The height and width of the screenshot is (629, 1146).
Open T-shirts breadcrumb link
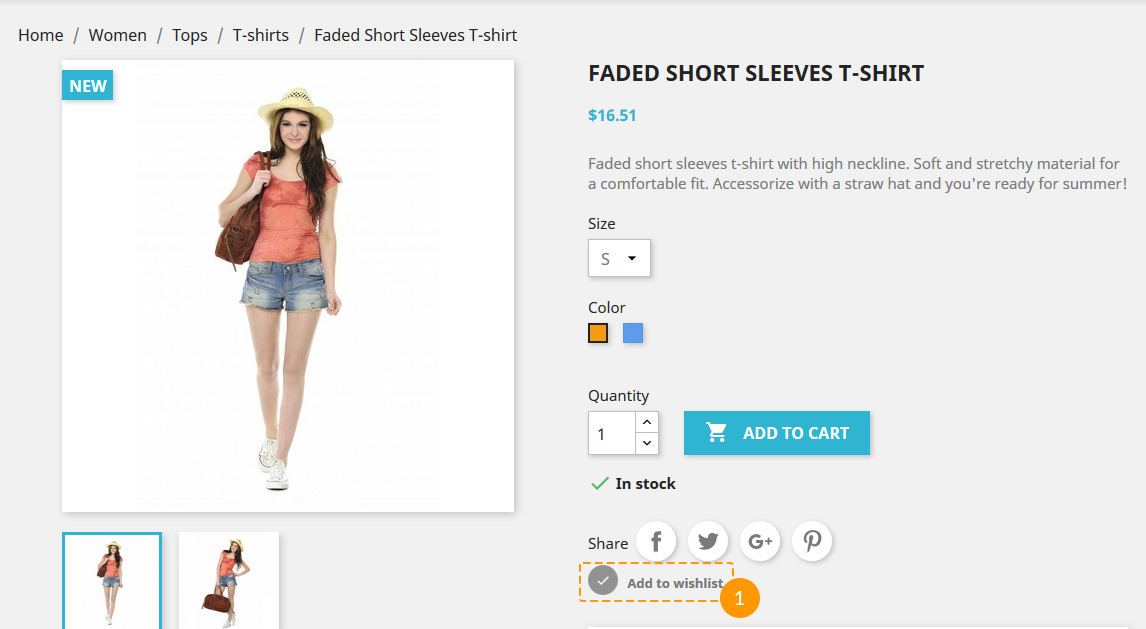261,35
